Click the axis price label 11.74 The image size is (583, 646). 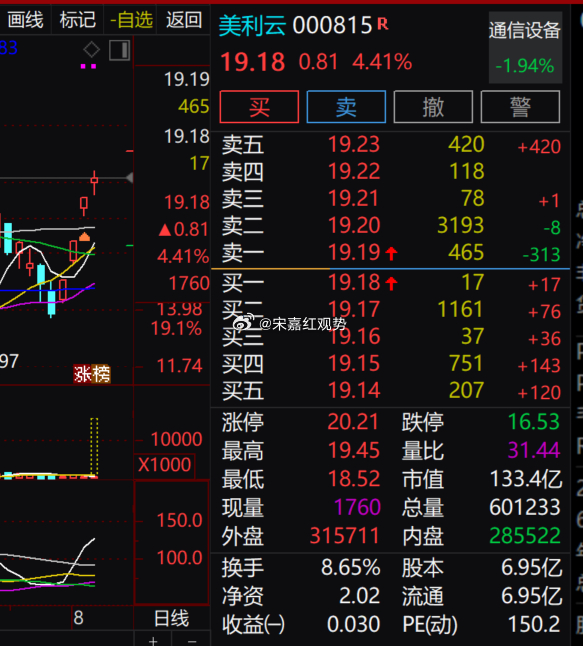(180, 366)
